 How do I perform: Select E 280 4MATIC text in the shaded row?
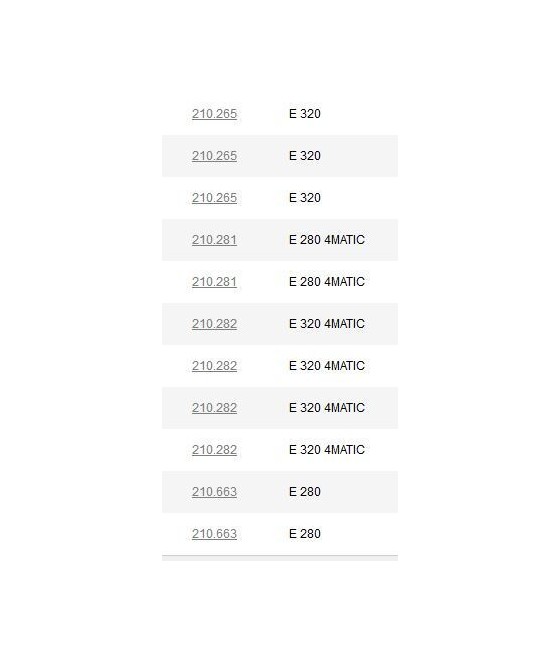click(327, 240)
